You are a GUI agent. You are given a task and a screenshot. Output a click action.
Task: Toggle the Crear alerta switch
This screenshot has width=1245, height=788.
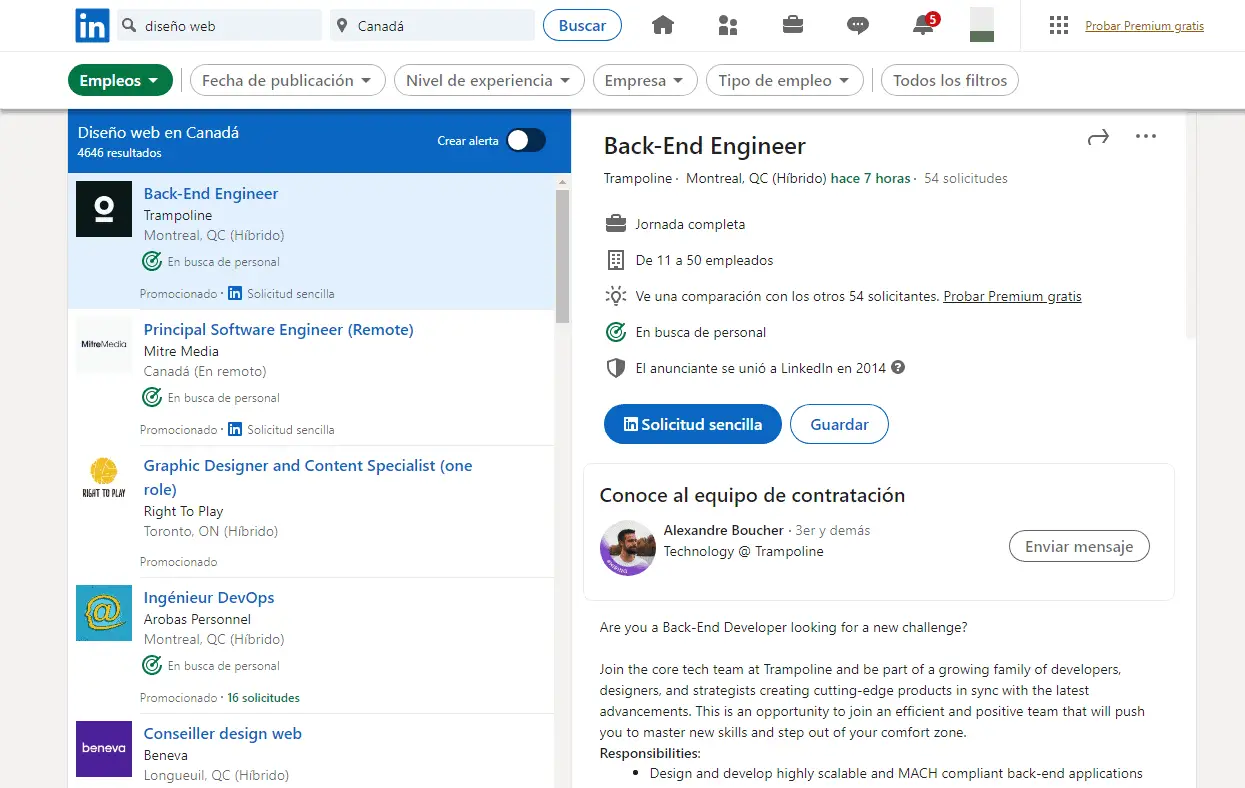click(526, 140)
